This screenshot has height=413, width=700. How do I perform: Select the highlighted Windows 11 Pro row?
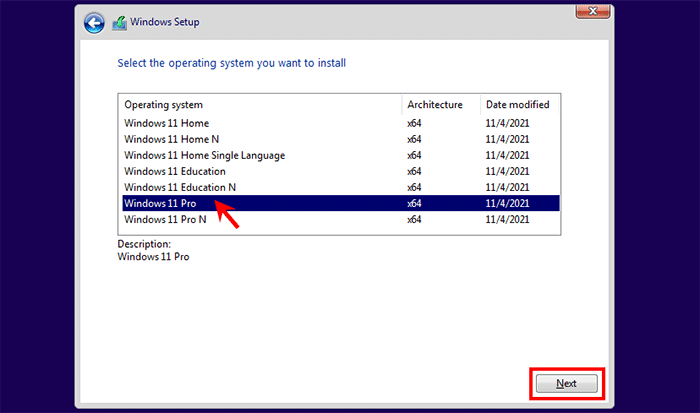click(x=341, y=203)
